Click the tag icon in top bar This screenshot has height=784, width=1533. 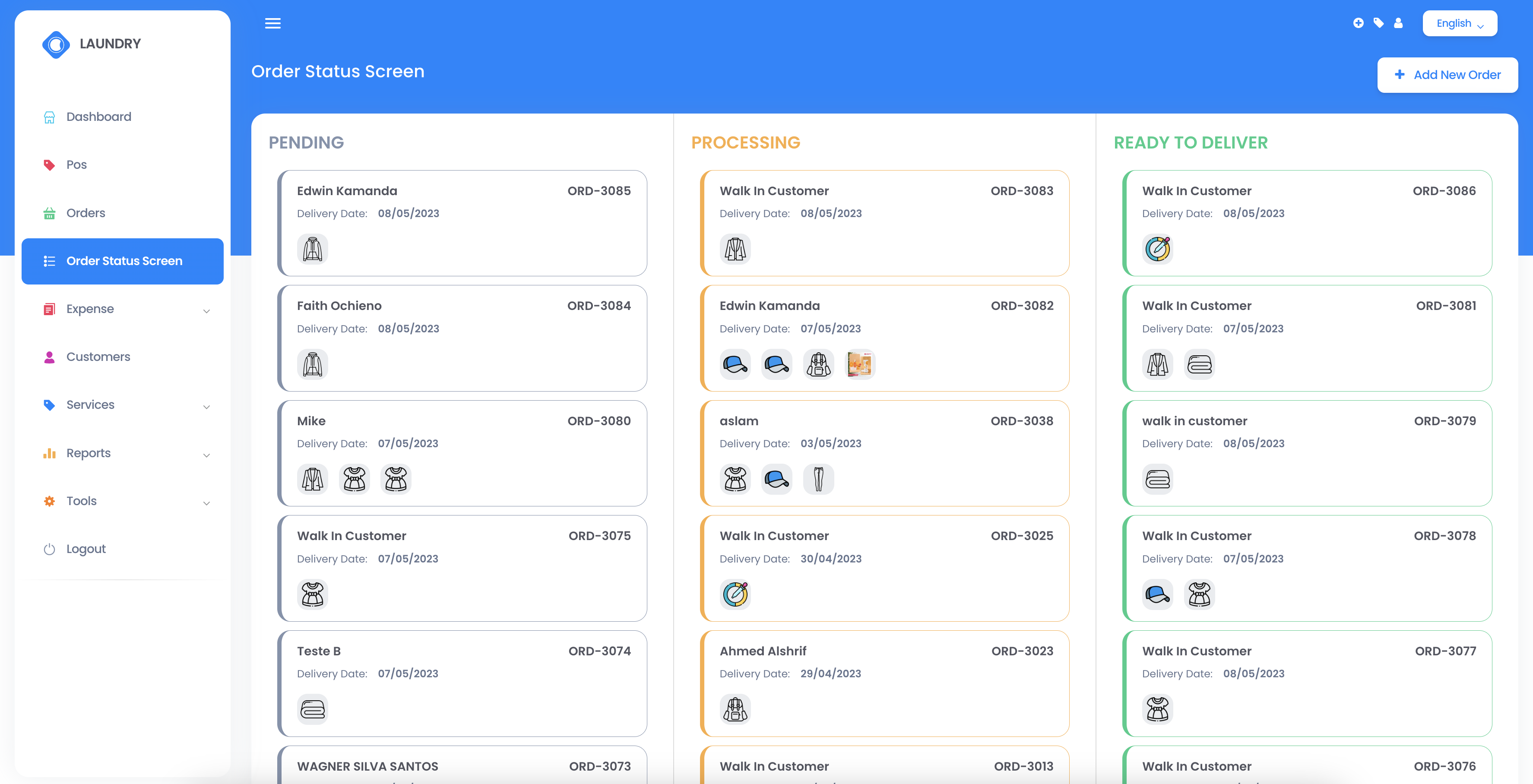(1378, 23)
